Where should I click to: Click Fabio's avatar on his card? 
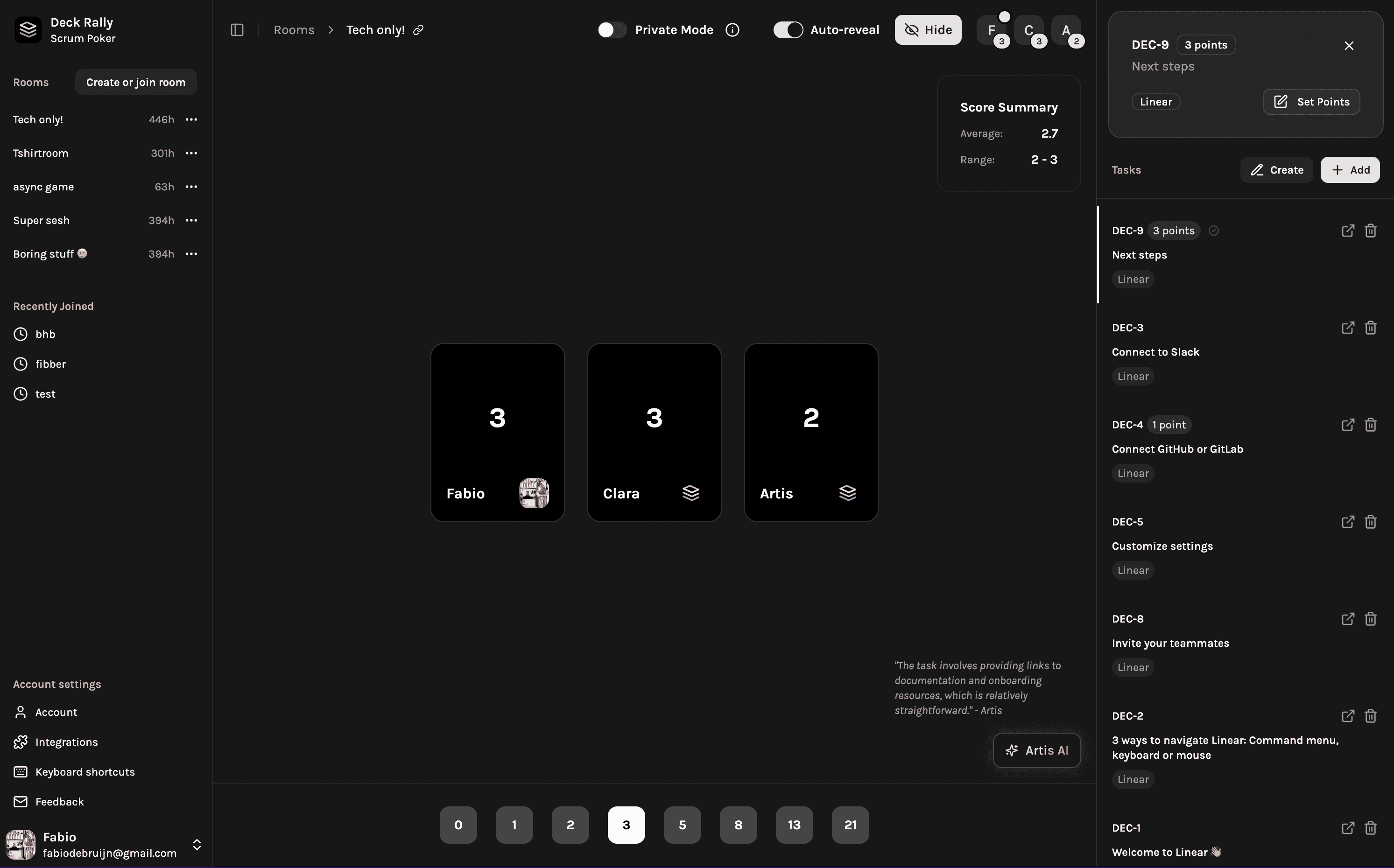pyautogui.click(x=534, y=493)
